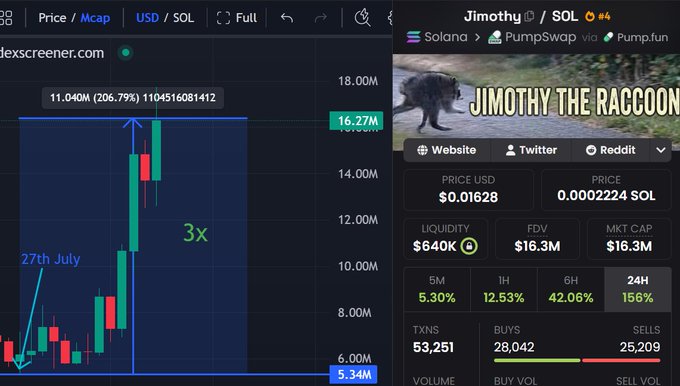Screen dimensions: 680x386
Task: Select the 6H timeframe tab
Action: coord(571,289)
